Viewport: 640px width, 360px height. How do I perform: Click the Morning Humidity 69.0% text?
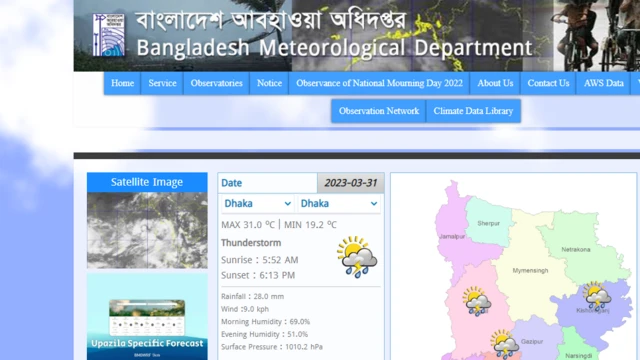(265, 322)
